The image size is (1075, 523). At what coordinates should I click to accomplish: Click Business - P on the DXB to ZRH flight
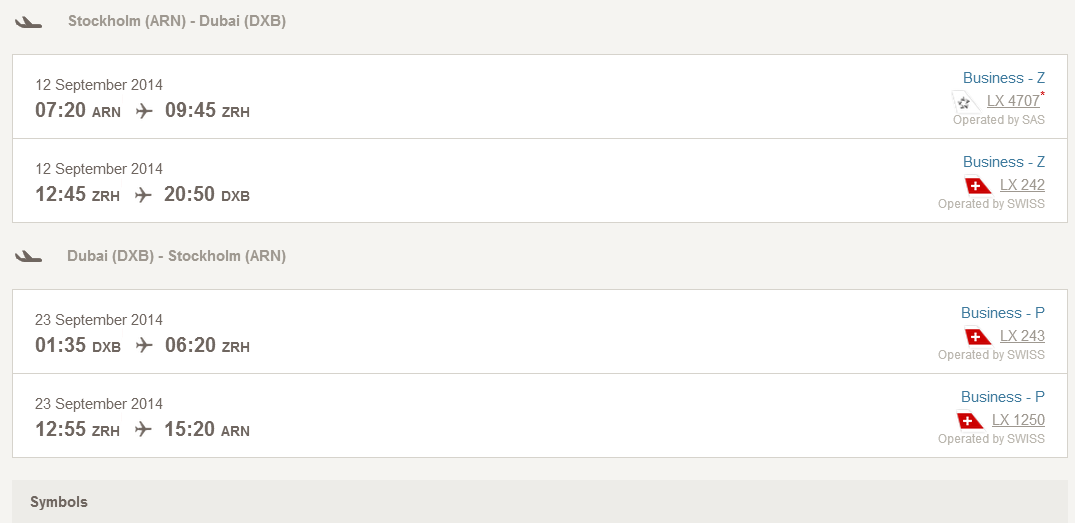[x=1002, y=313]
